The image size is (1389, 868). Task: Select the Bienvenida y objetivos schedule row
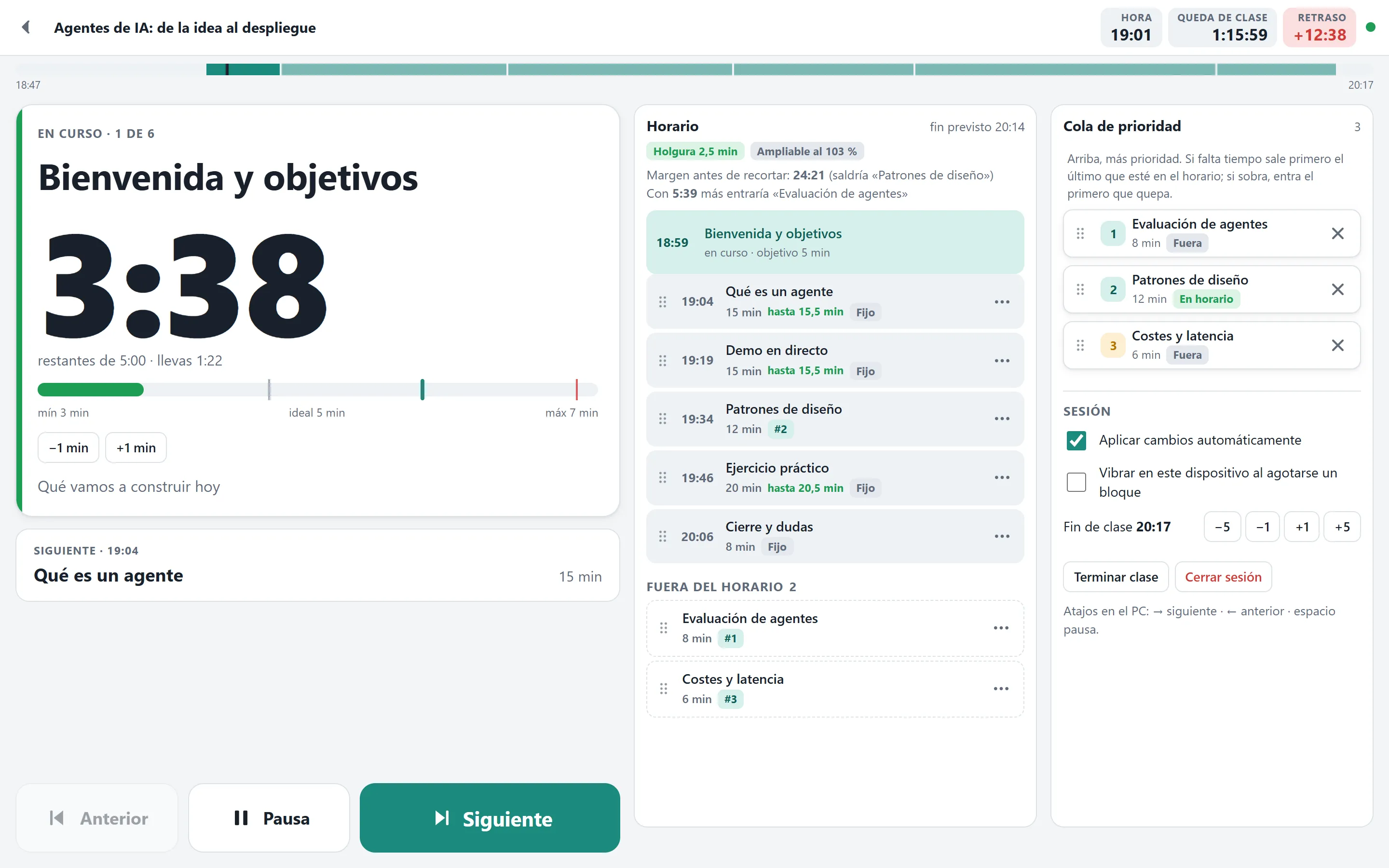coord(835,242)
